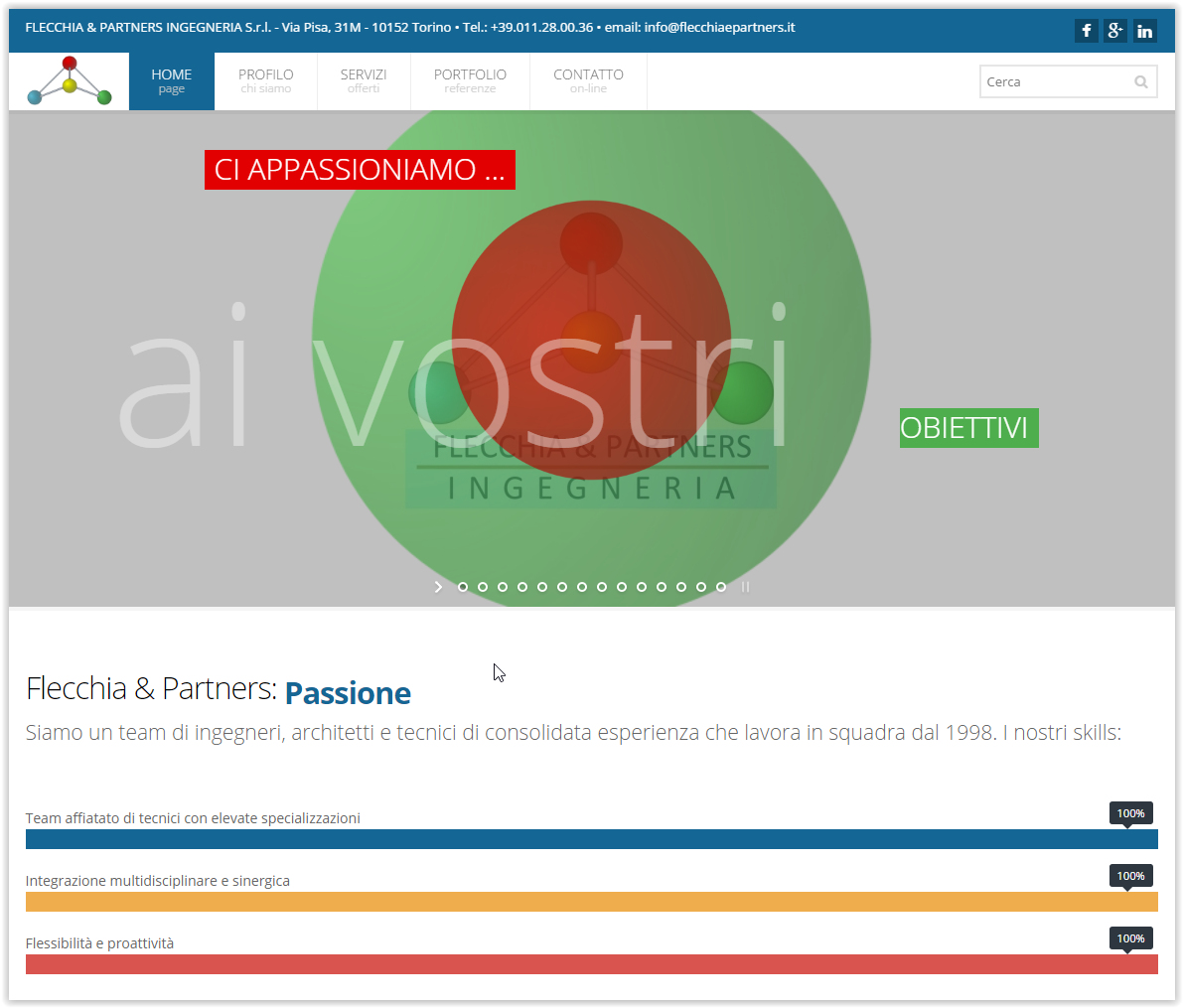This screenshot has height=1008, width=1183.
Task: Click the ai vostri slide text
Action: click(453, 375)
